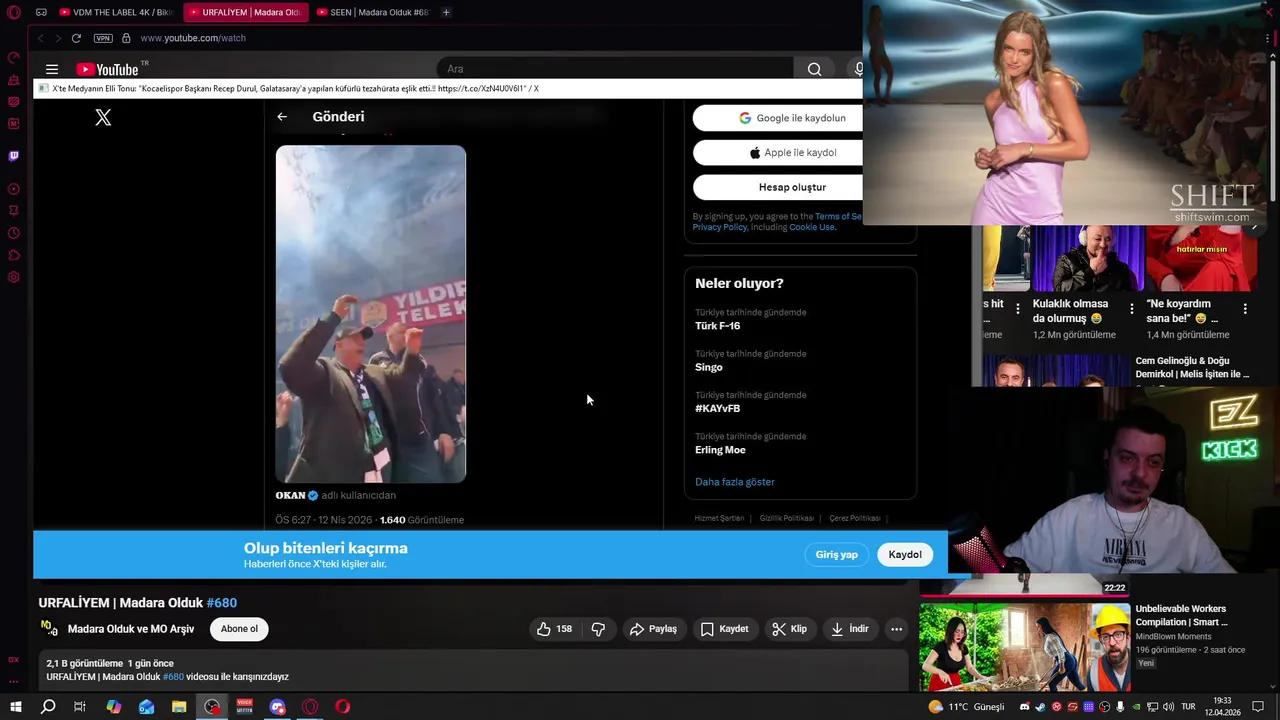Open trending topic Singo

pyautogui.click(x=709, y=367)
